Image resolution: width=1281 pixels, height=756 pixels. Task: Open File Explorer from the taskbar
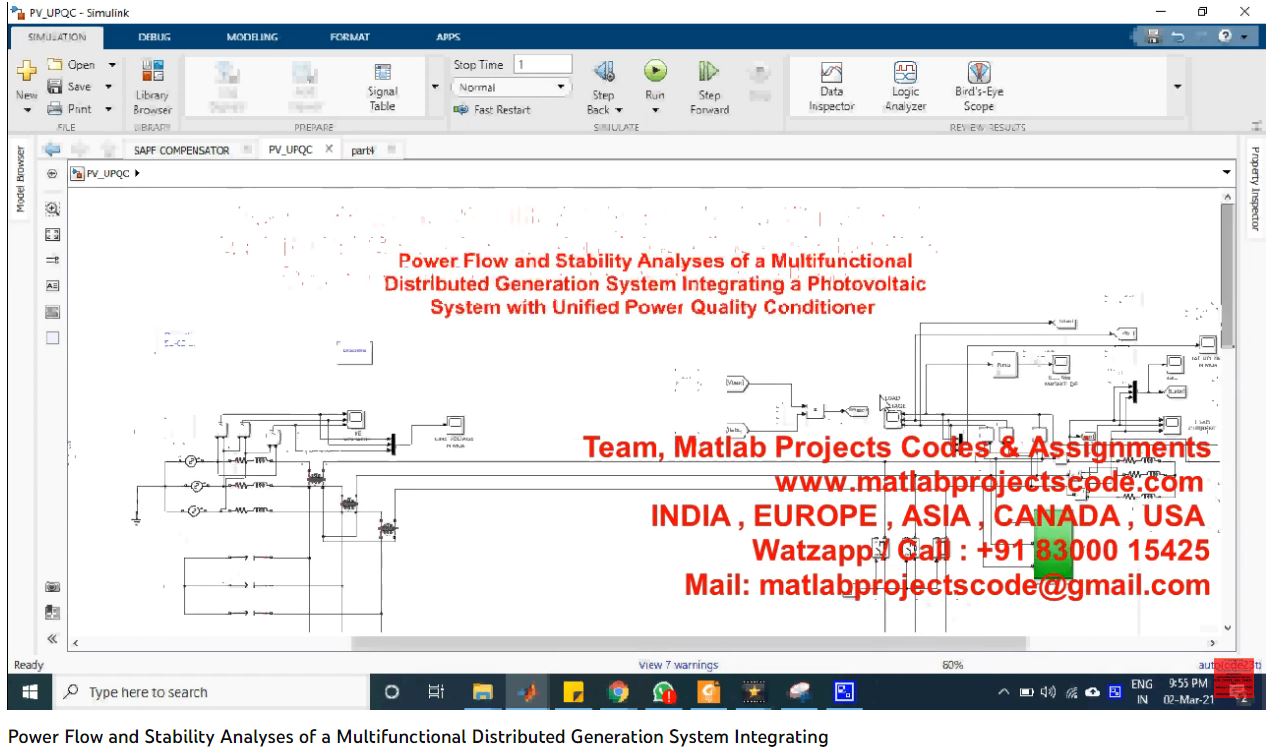coord(483,691)
